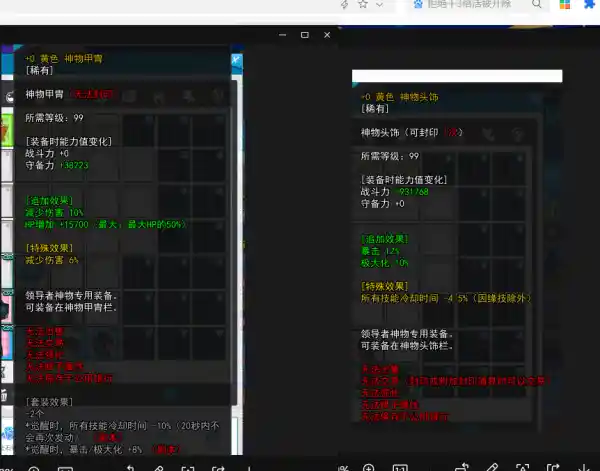Click '[稀有]' under the headgear title
Viewport: 600px width, 471px height.
click(375, 109)
